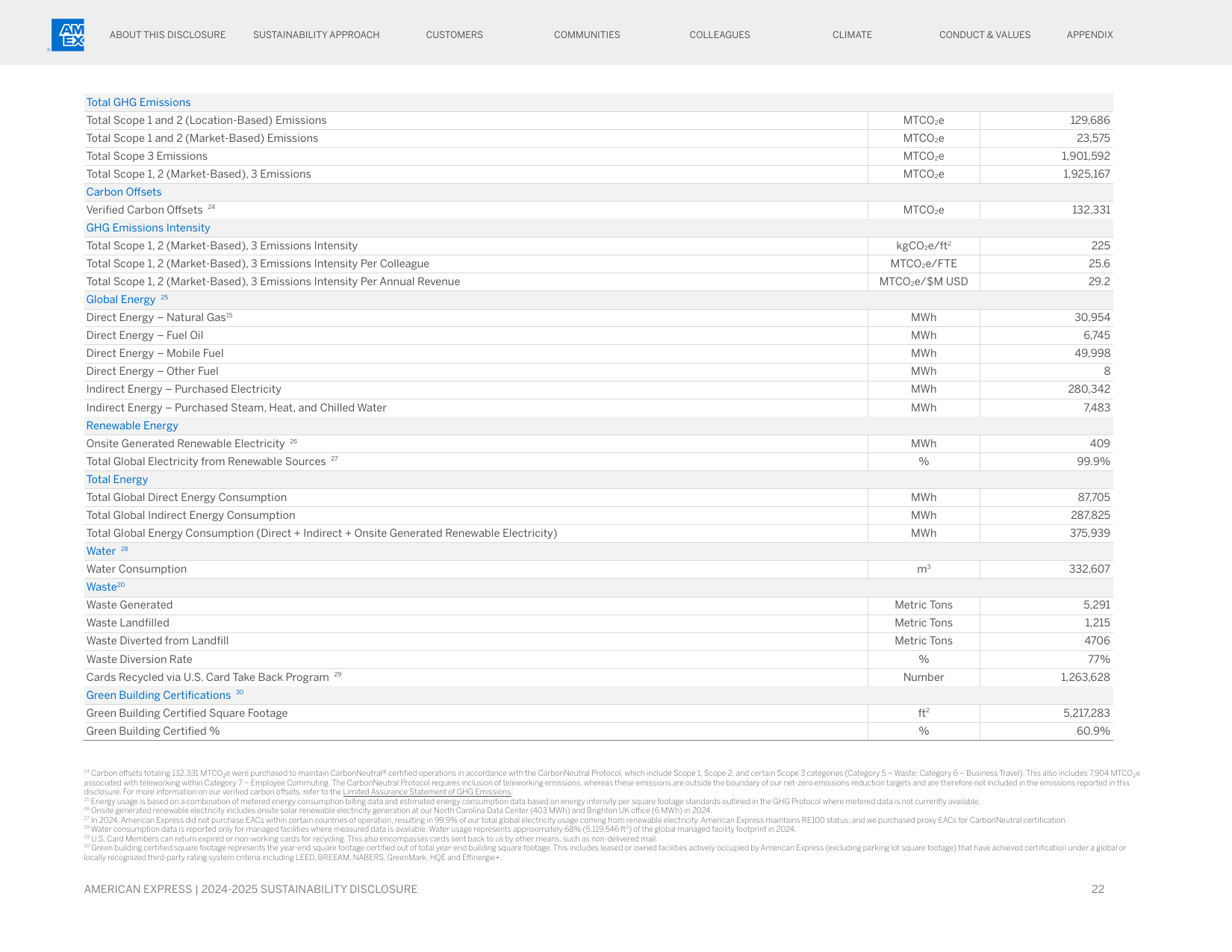Select the 2024-2025 Sustainability Disclosure footer text
1232x952 pixels.
pyautogui.click(x=309, y=889)
